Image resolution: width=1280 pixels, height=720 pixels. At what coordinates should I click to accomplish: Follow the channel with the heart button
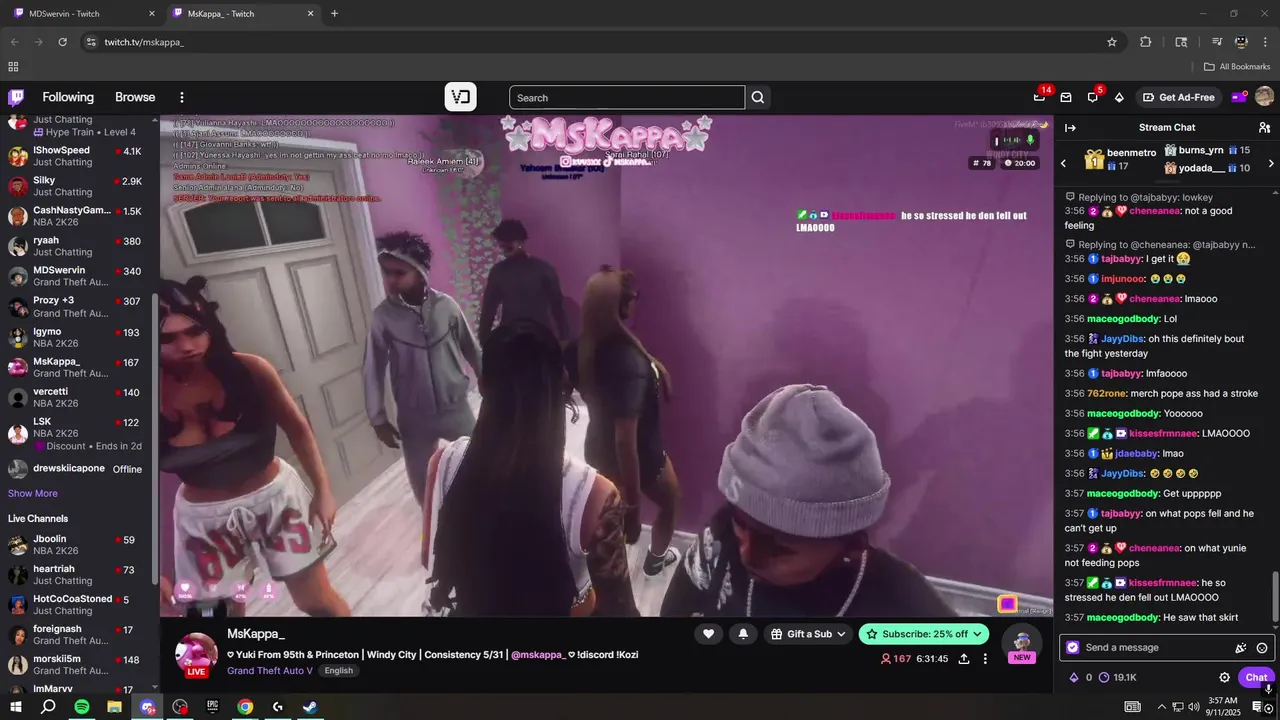click(708, 633)
